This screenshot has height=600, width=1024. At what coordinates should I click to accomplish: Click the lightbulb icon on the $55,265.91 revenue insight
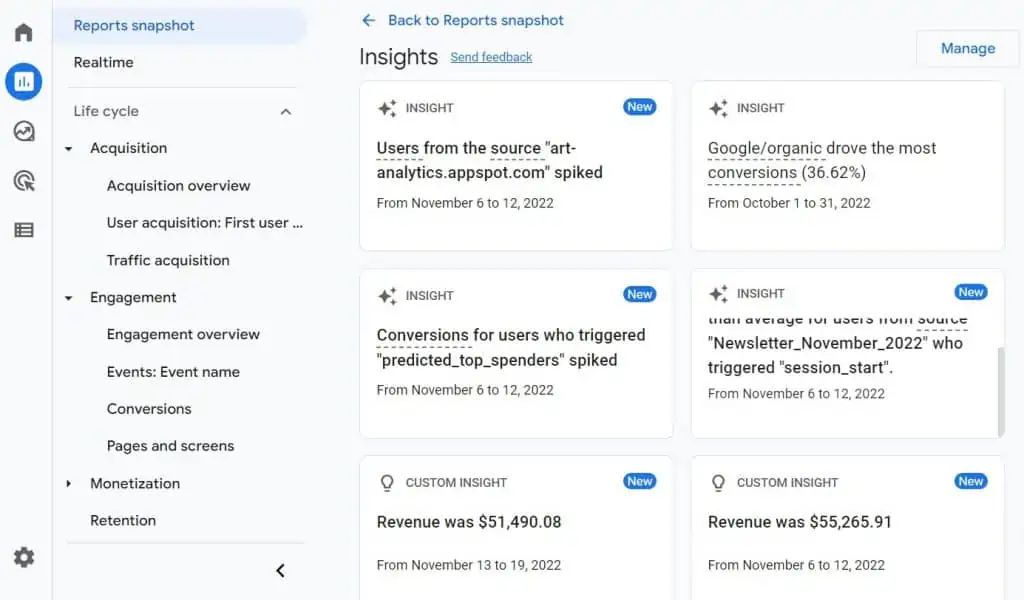pos(718,482)
